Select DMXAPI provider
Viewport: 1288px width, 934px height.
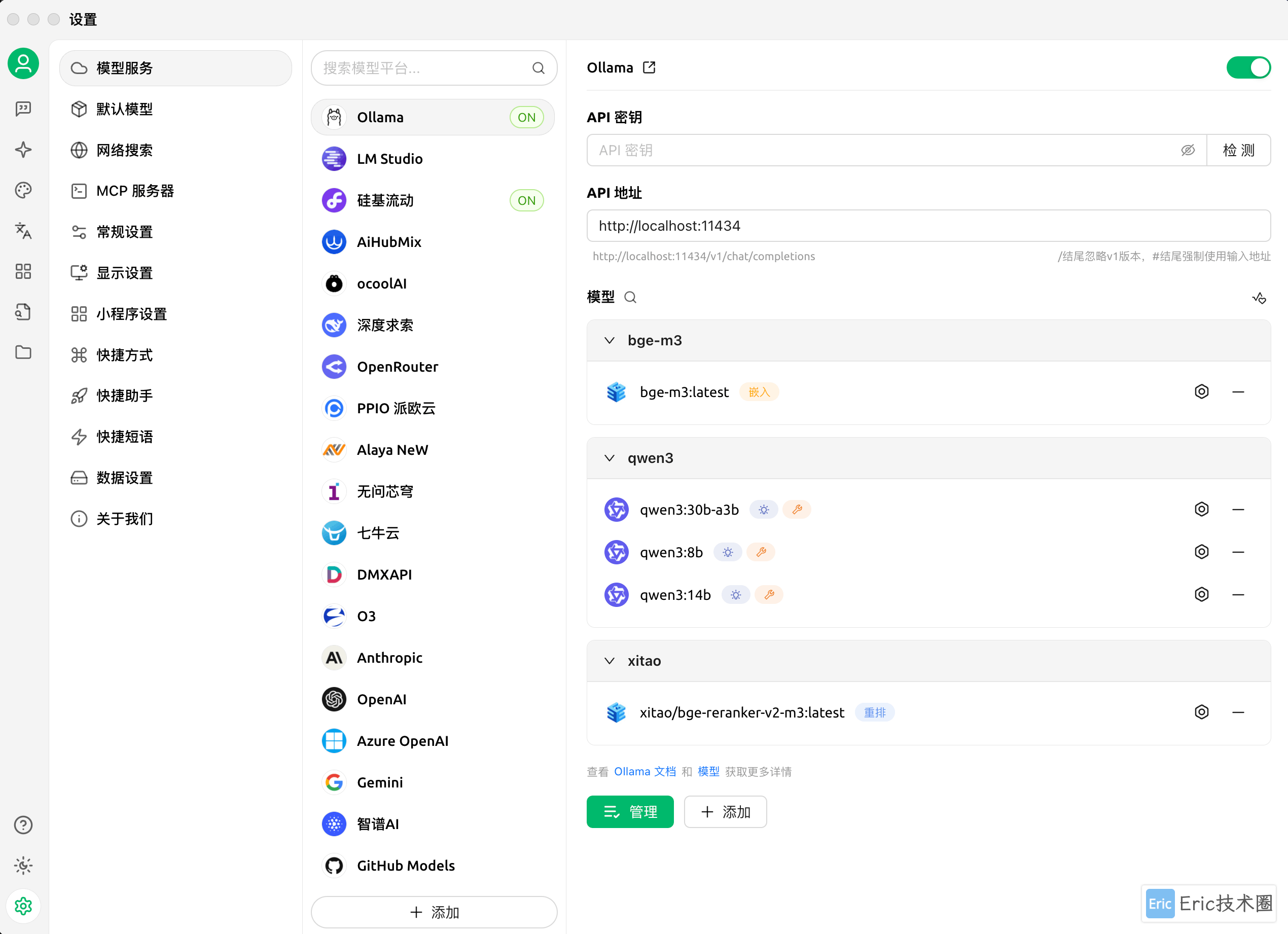(x=433, y=574)
